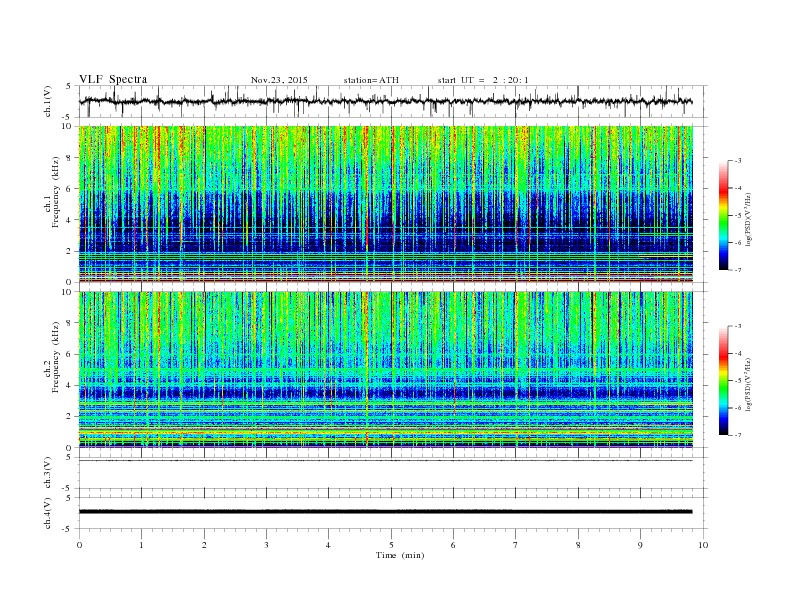Click the thick ch.4 voltage trace
The image size is (792, 612).
click(x=385, y=512)
